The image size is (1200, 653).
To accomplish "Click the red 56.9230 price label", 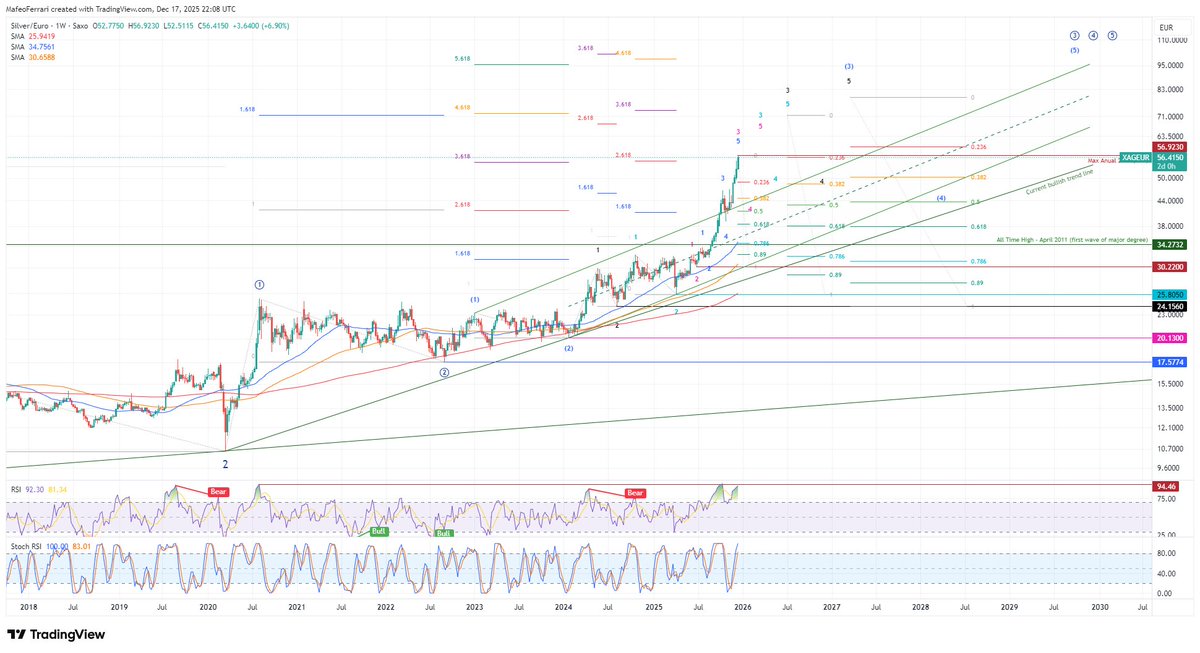I will pos(1169,146).
